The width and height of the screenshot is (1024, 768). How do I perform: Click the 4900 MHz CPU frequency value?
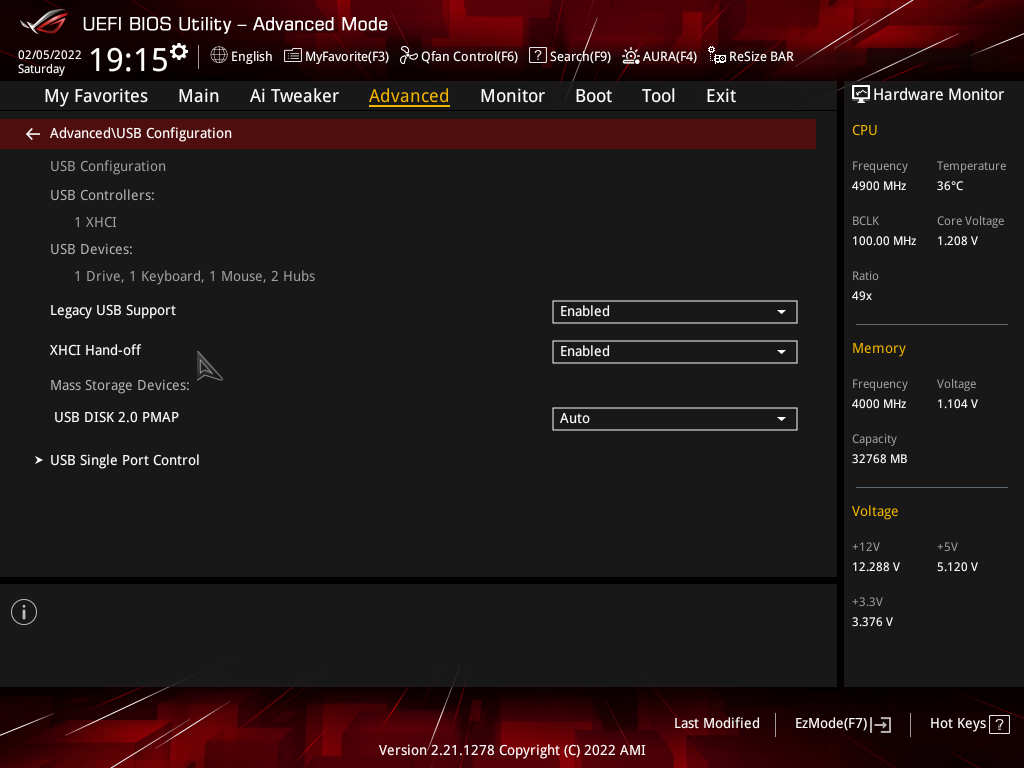coord(878,185)
